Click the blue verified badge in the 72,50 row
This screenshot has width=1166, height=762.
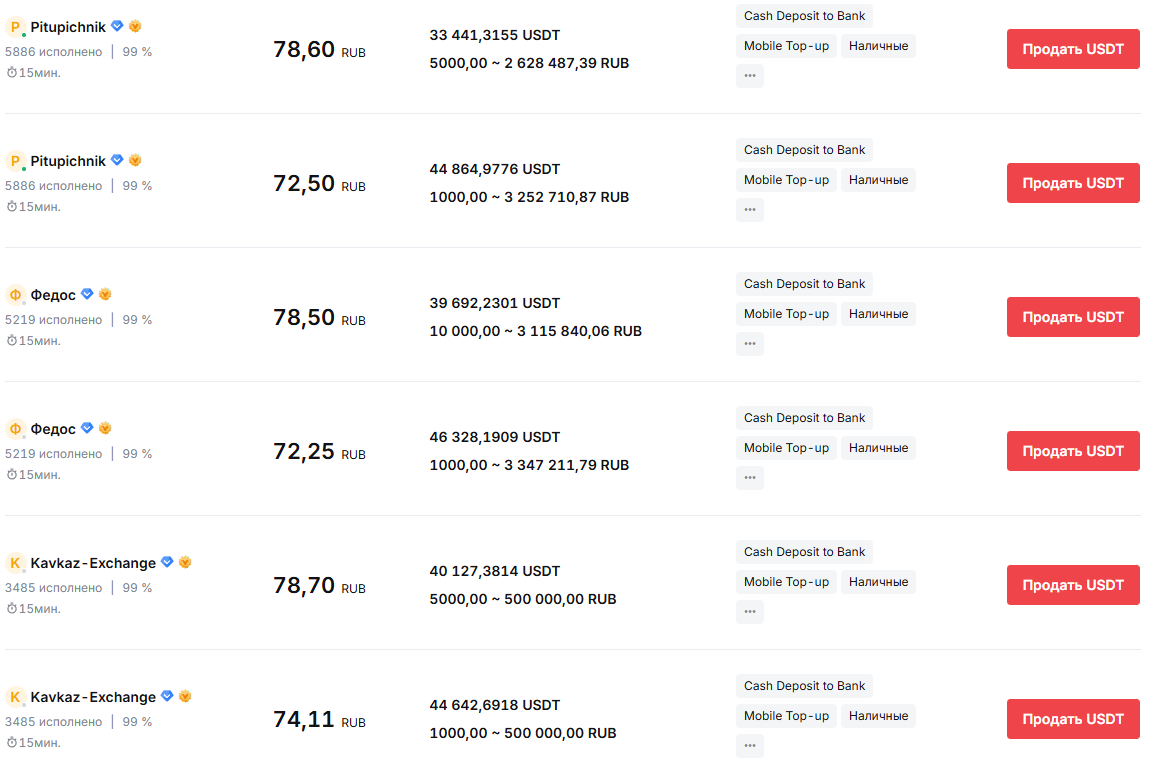pos(117,160)
